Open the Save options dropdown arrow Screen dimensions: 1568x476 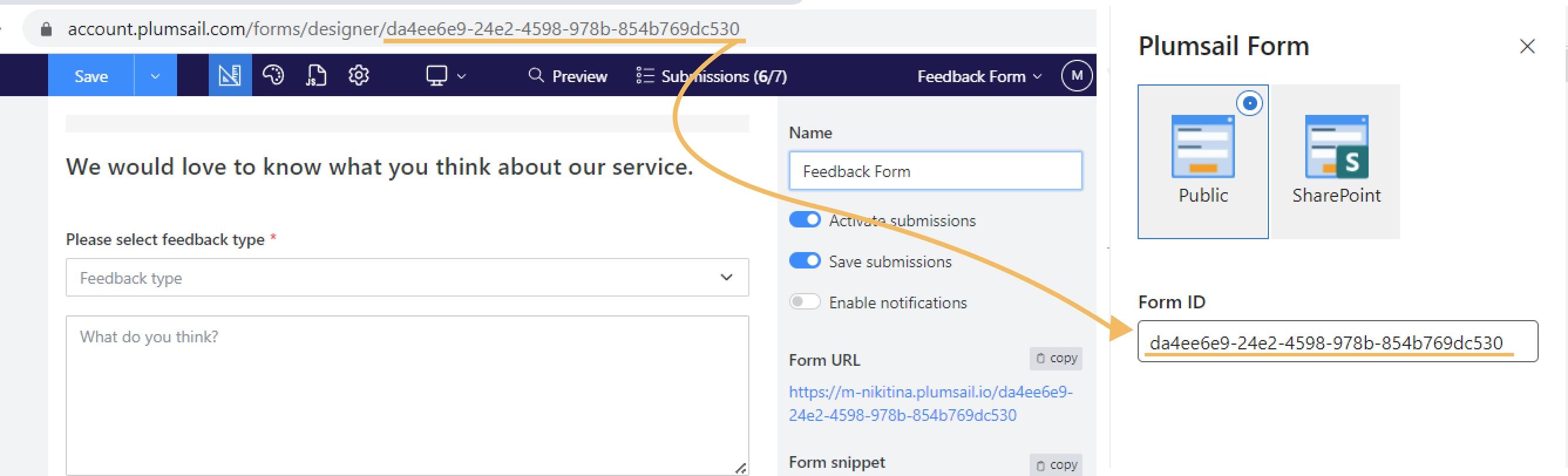pyautogui.click(x=155, y=76)
